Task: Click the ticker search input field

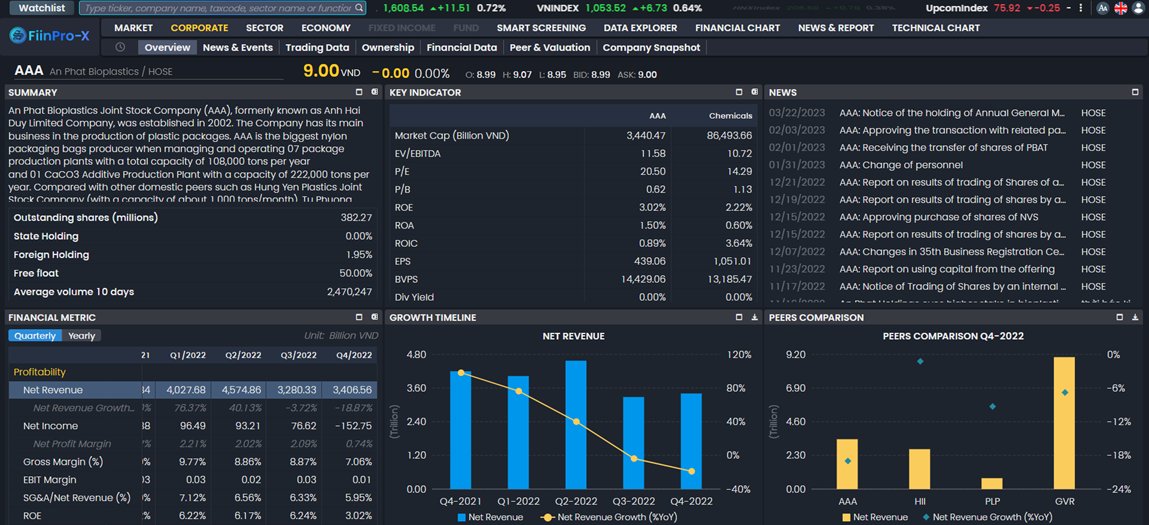Action: click(215, 8)
